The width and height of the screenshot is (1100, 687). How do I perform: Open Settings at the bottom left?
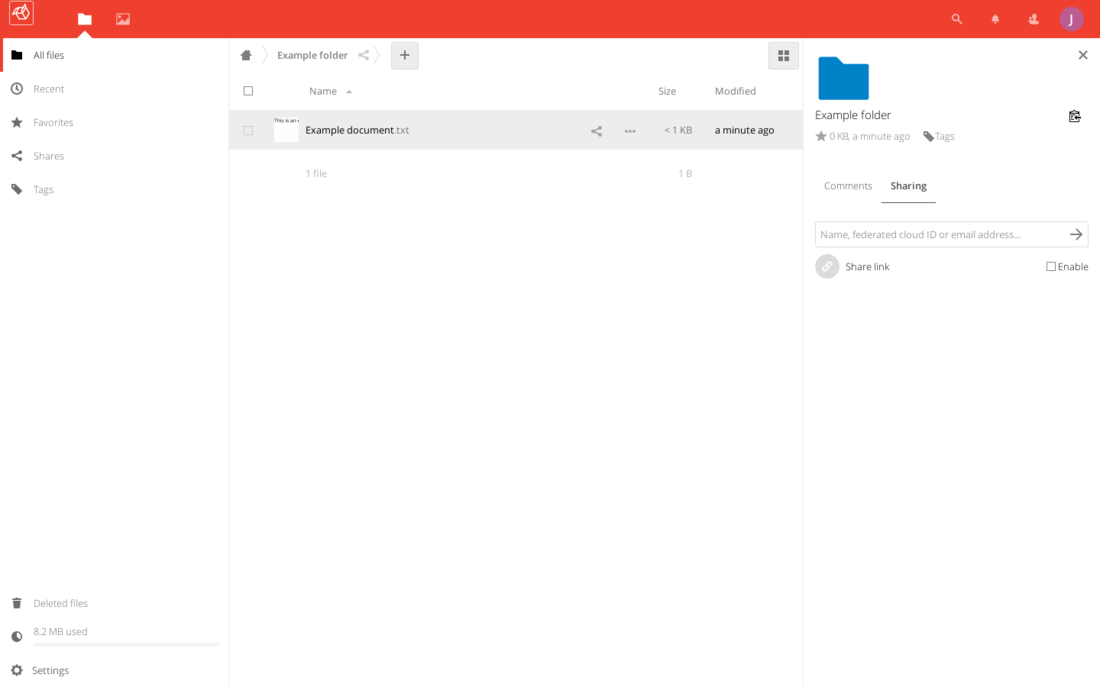50,670
